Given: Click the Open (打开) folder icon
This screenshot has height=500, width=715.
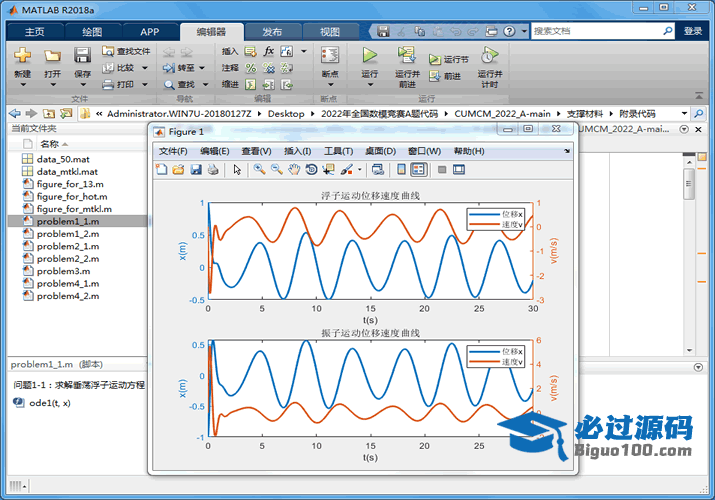Looking at the screenshot, I should pyautogui.click(x=52, y=56).
